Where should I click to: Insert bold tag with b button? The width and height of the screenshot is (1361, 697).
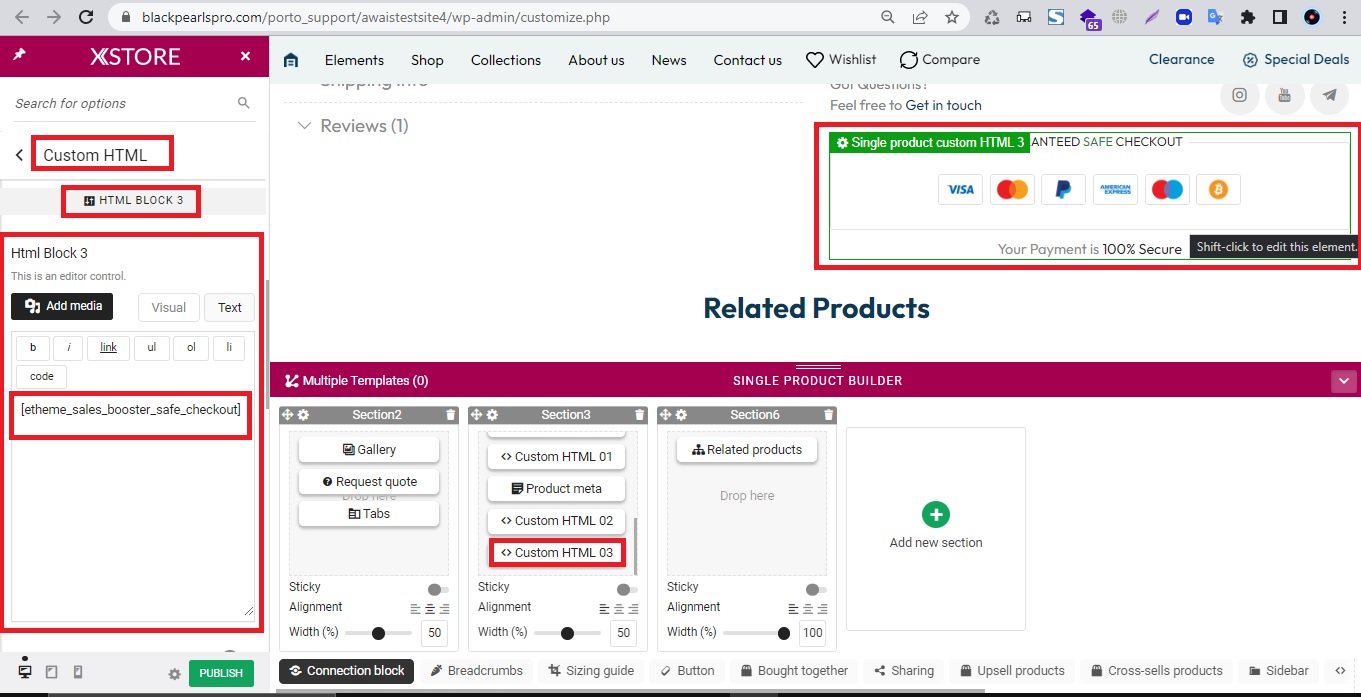[x=33, y=347]
